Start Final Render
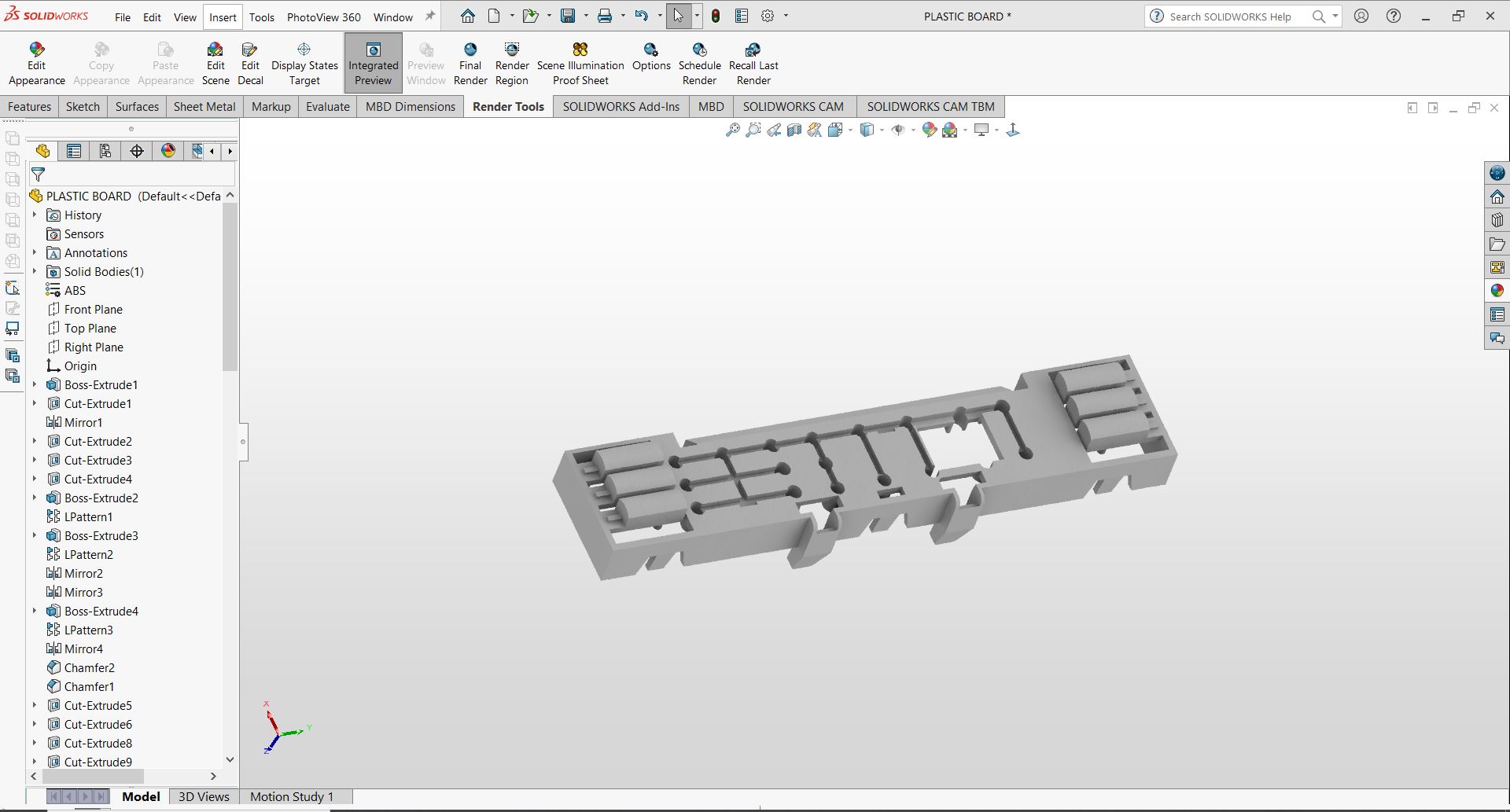1510x812 pixels. click(x=470, y=64)
